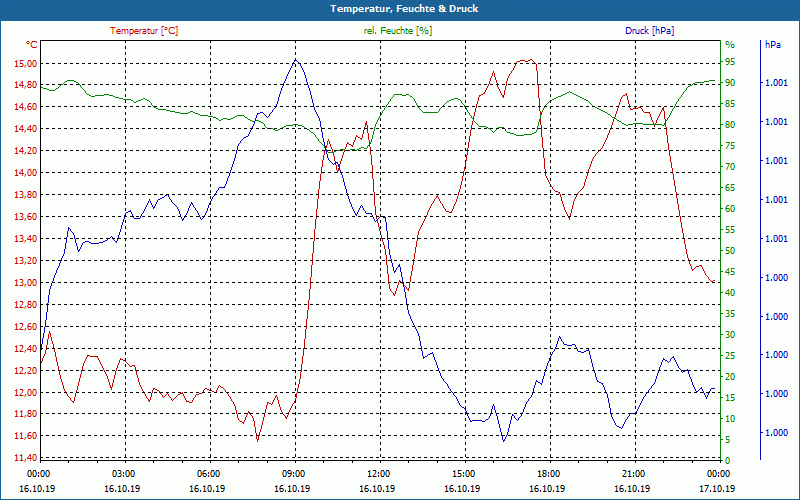
Task: Click temperature axis value 12,20
Action: (28, 370)
